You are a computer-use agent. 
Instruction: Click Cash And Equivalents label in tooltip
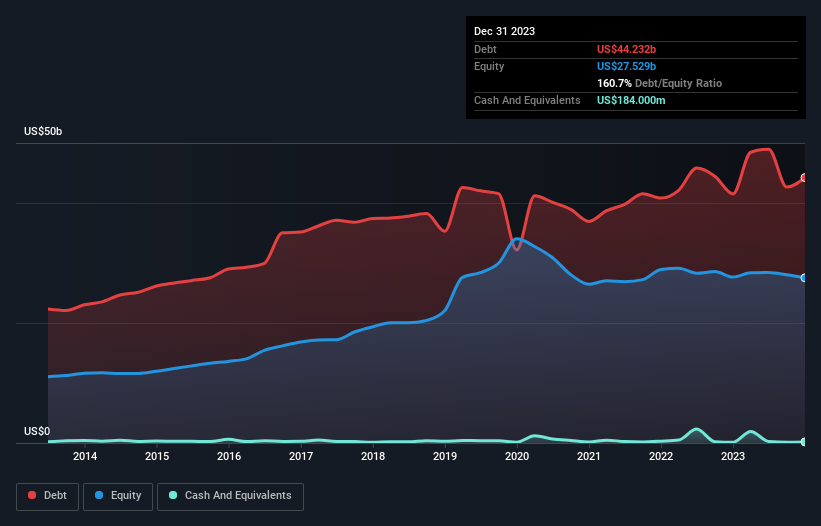(x=527, y=100)
